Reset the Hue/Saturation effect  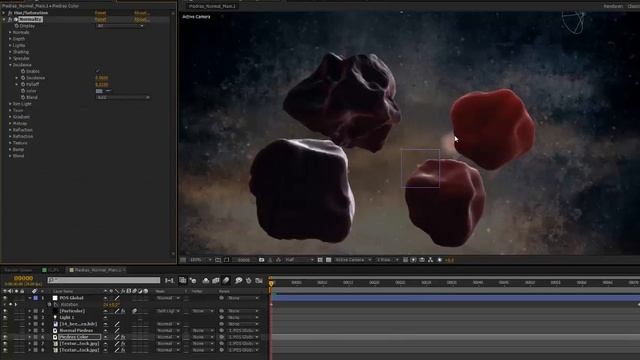[100, 13]
